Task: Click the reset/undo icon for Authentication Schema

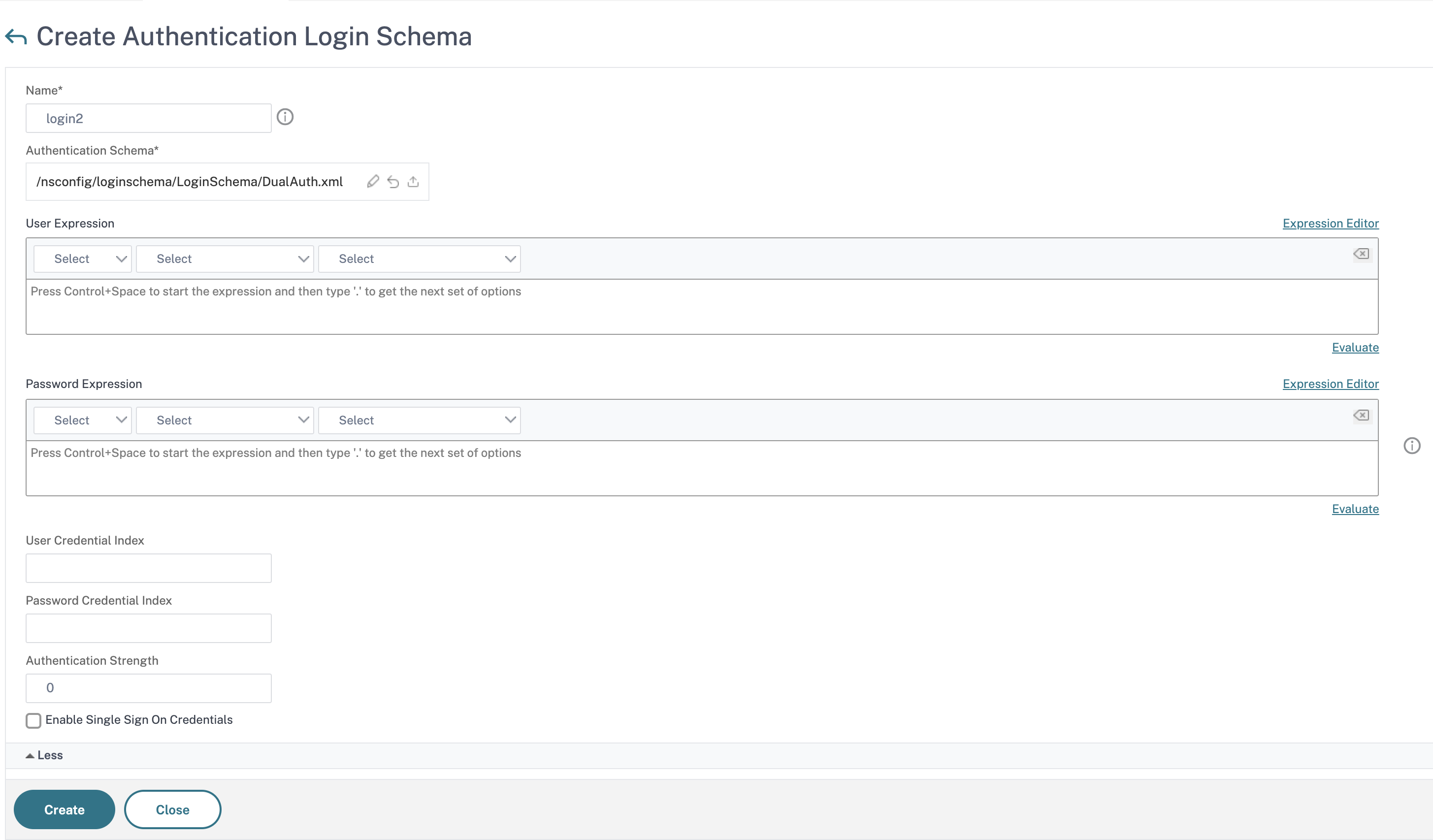Action: [x=393, y=181]
